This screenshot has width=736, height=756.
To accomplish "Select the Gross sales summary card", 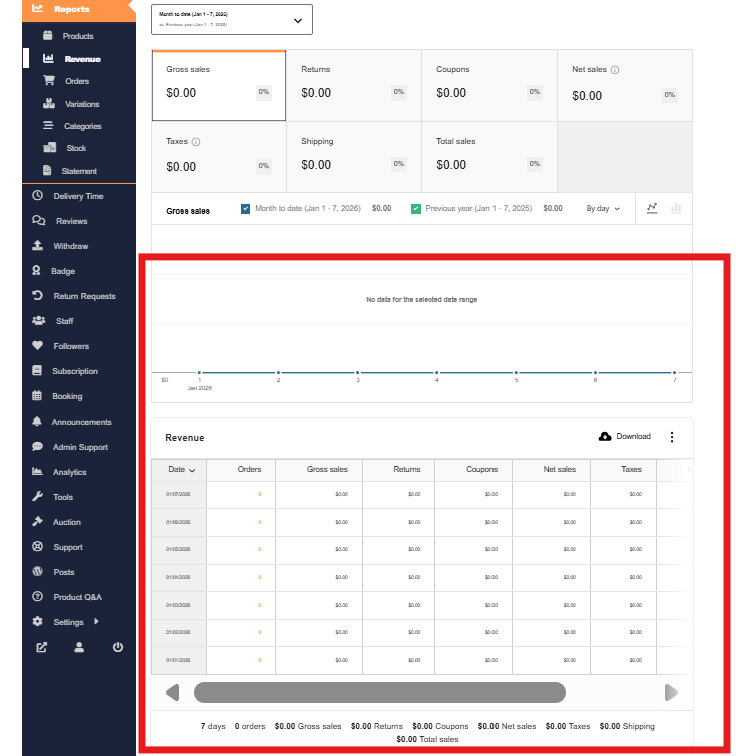I will (x=218, y=86).
